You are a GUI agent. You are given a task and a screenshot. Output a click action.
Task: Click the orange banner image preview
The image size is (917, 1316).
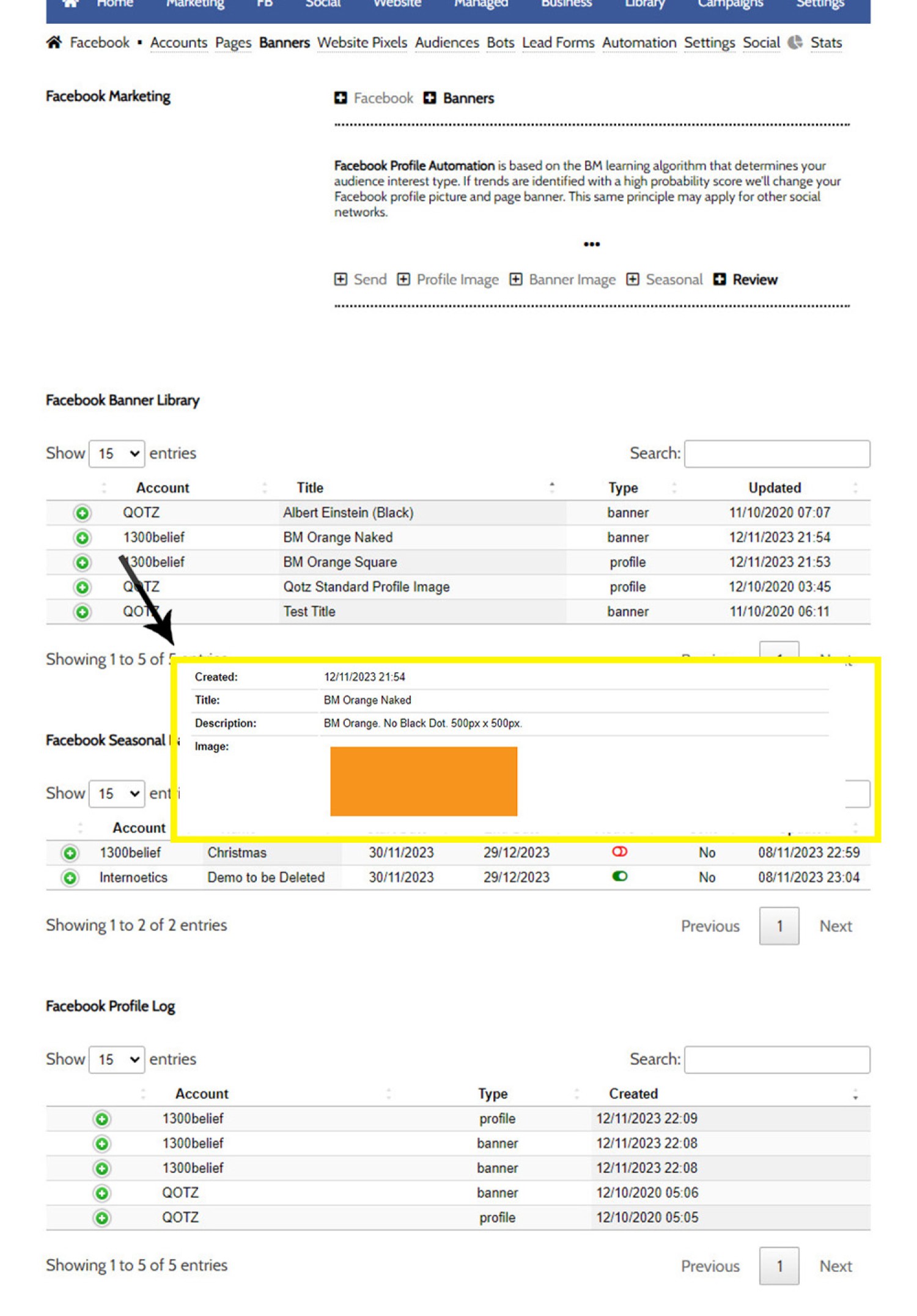424,781
